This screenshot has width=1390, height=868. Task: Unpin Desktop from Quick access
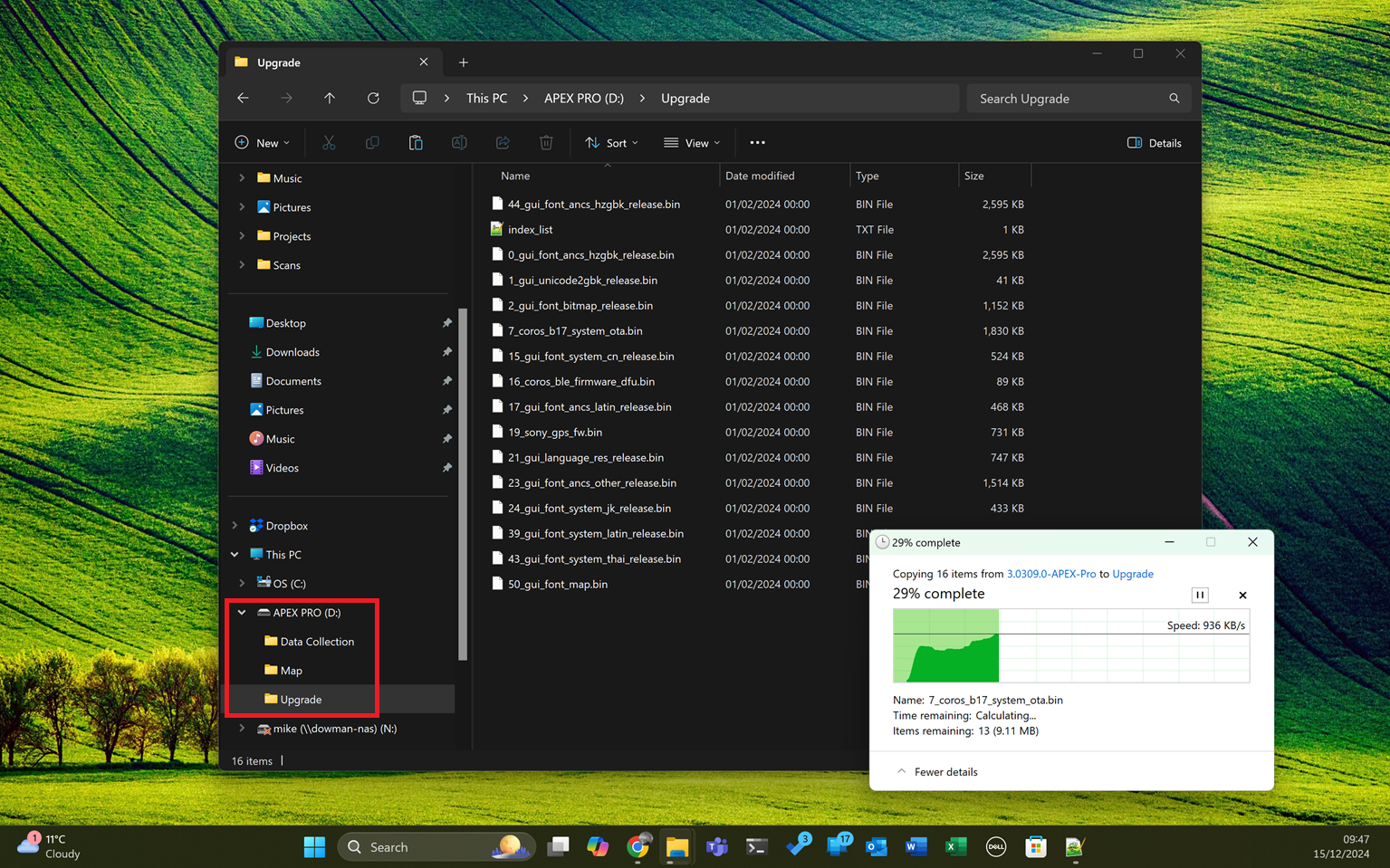[x=446, y=323]
